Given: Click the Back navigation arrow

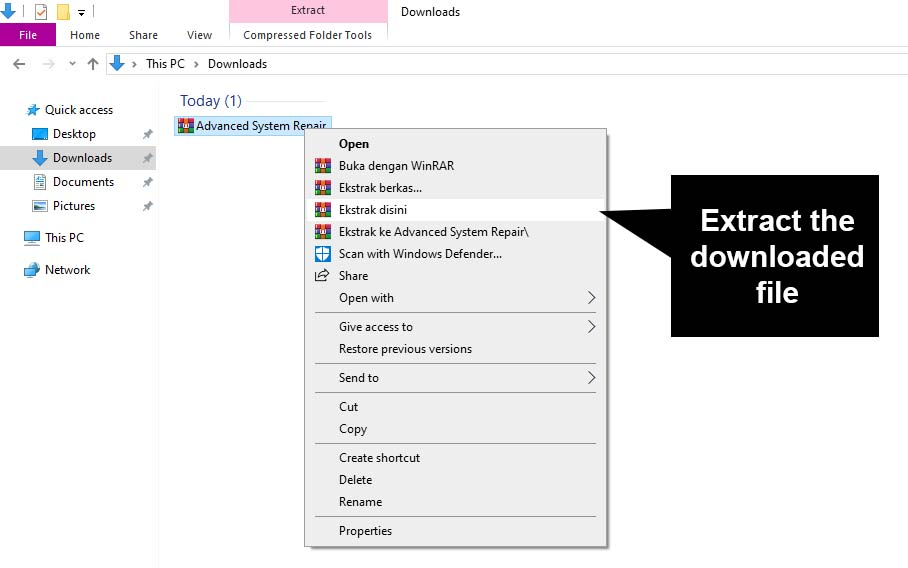Looking at the screenshot, I should point(19,64).
